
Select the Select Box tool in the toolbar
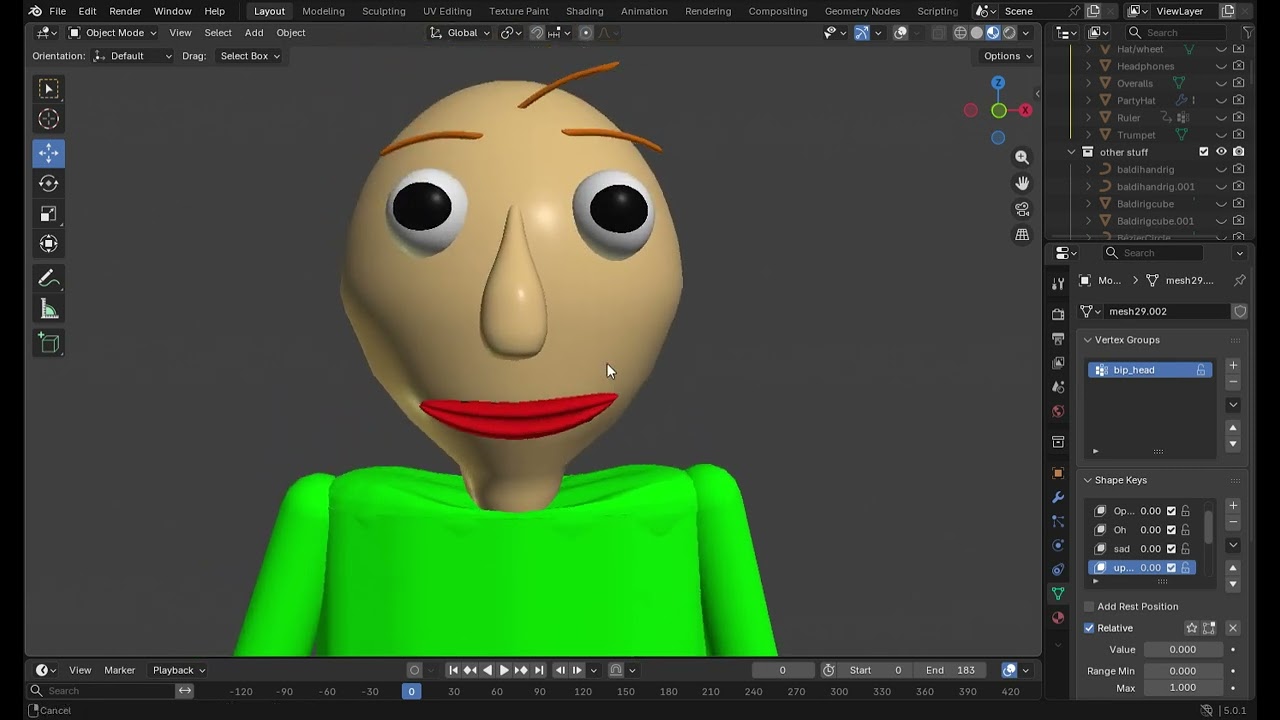(x=49, y=89)
